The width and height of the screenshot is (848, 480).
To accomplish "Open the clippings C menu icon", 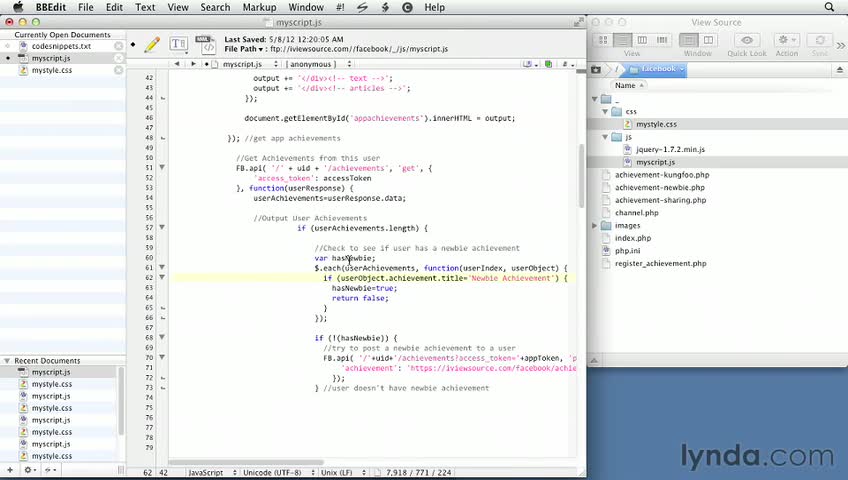I will pyautogui.click(x=407, y=8).
